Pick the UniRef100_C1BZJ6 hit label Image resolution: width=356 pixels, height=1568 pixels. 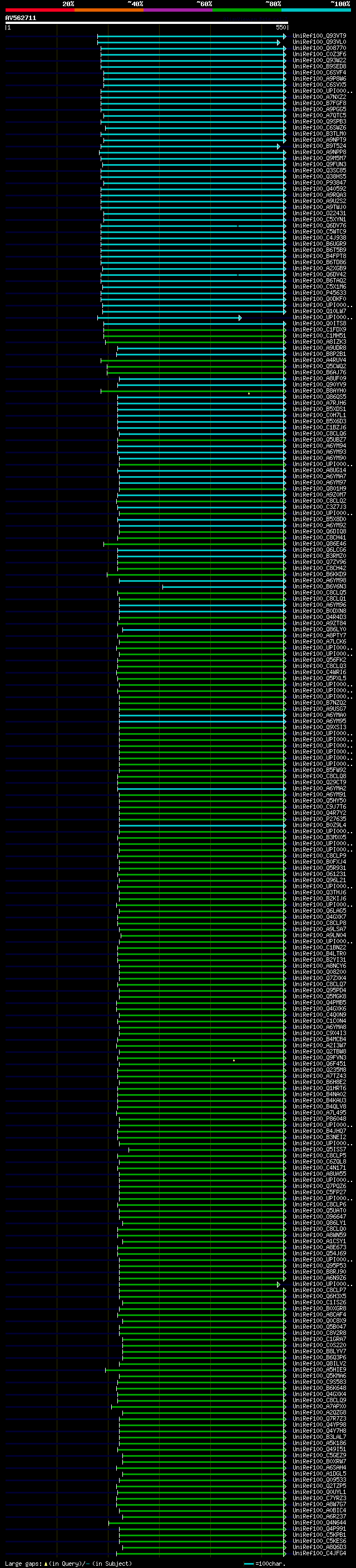(x=319, y=427)
